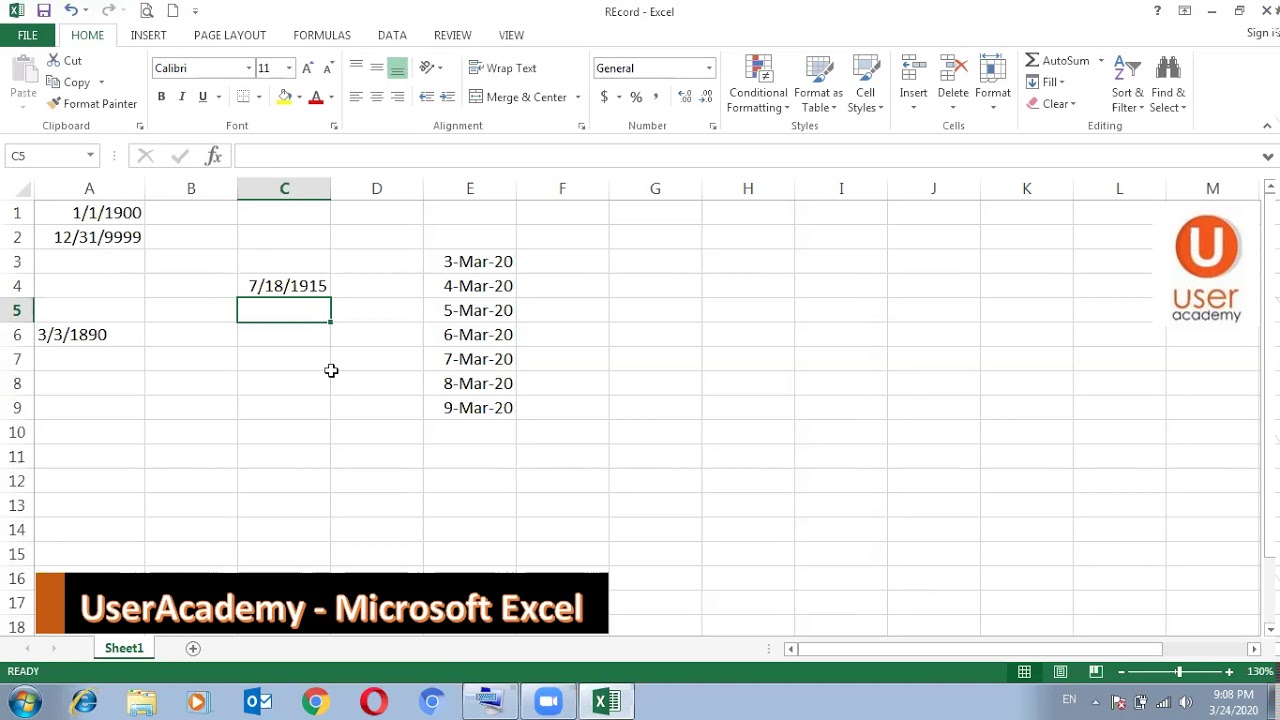The image size is (1280, 720).
Task: Center the cell text horizontally
Action: click(377, 97)
